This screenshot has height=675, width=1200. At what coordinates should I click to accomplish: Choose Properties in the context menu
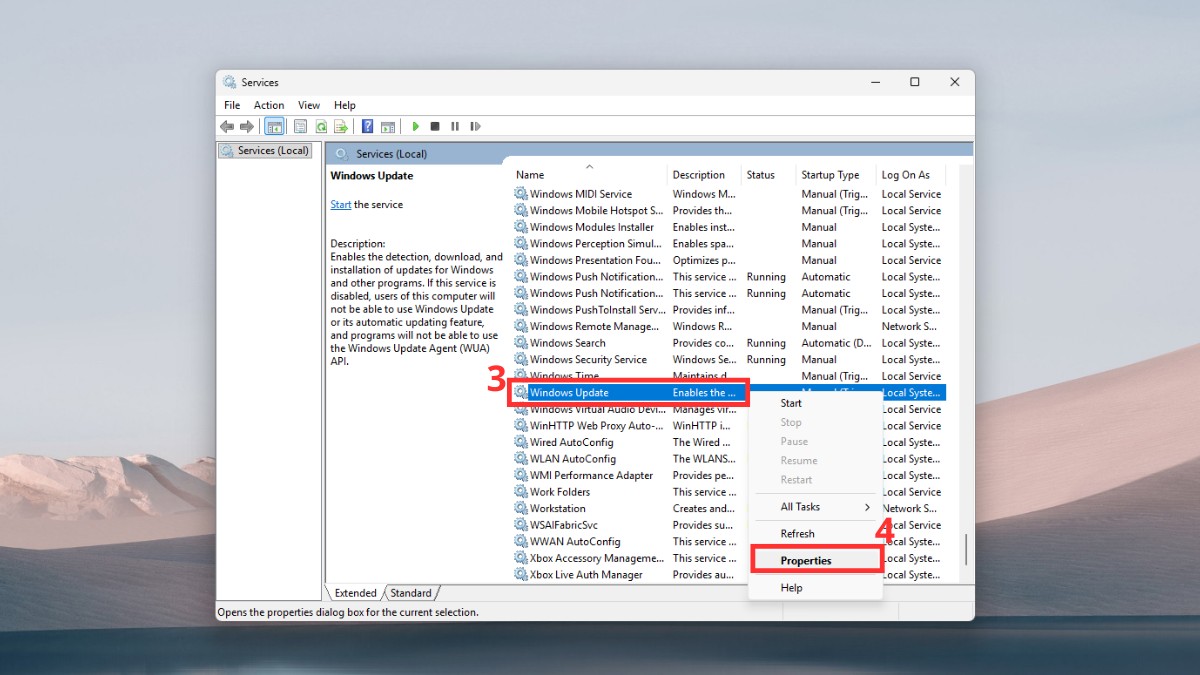[x=815, y=561]
